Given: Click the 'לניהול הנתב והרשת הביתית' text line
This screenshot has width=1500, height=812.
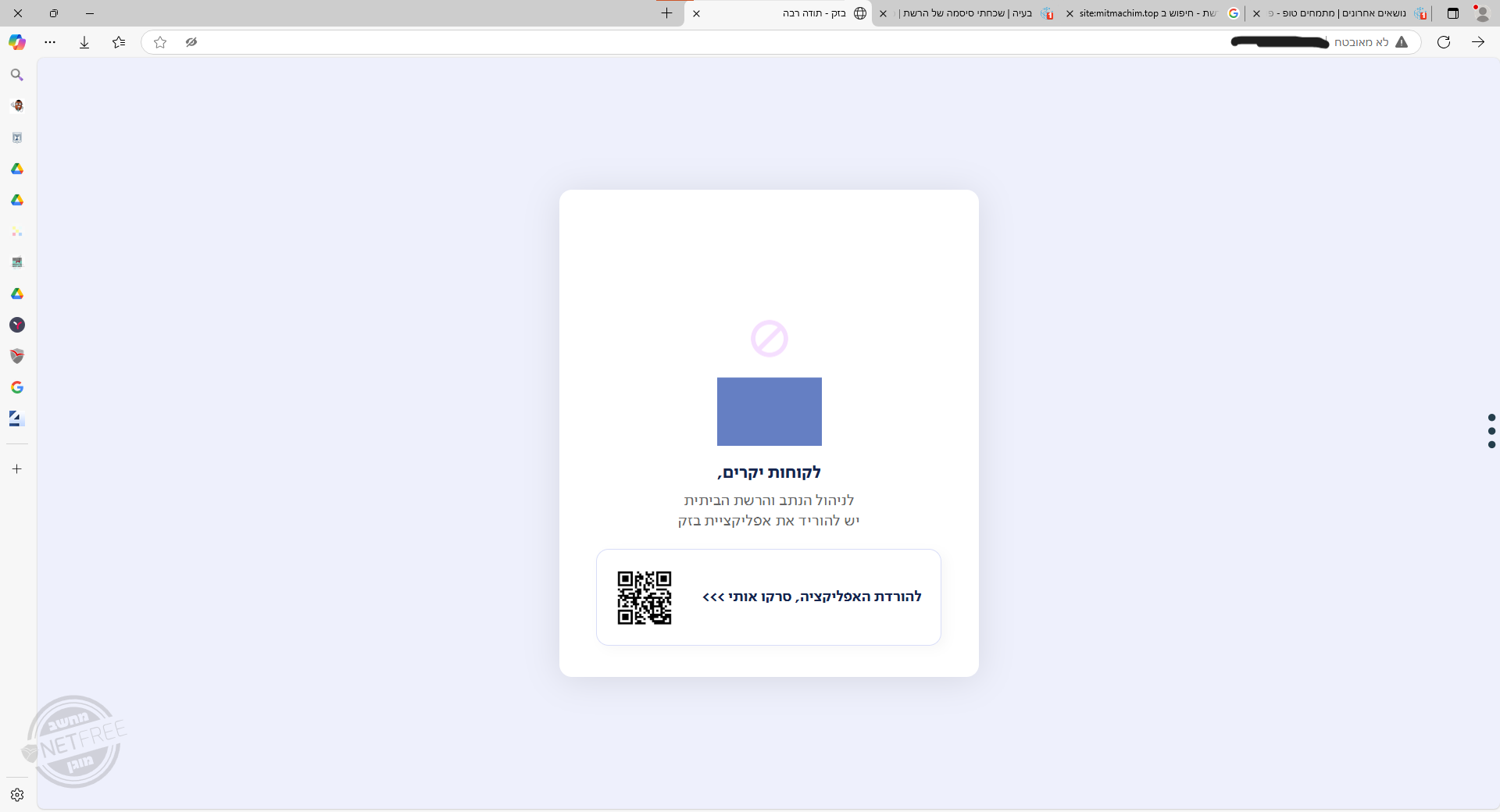Looking at the screenshot, I should (x=770, y=500).
